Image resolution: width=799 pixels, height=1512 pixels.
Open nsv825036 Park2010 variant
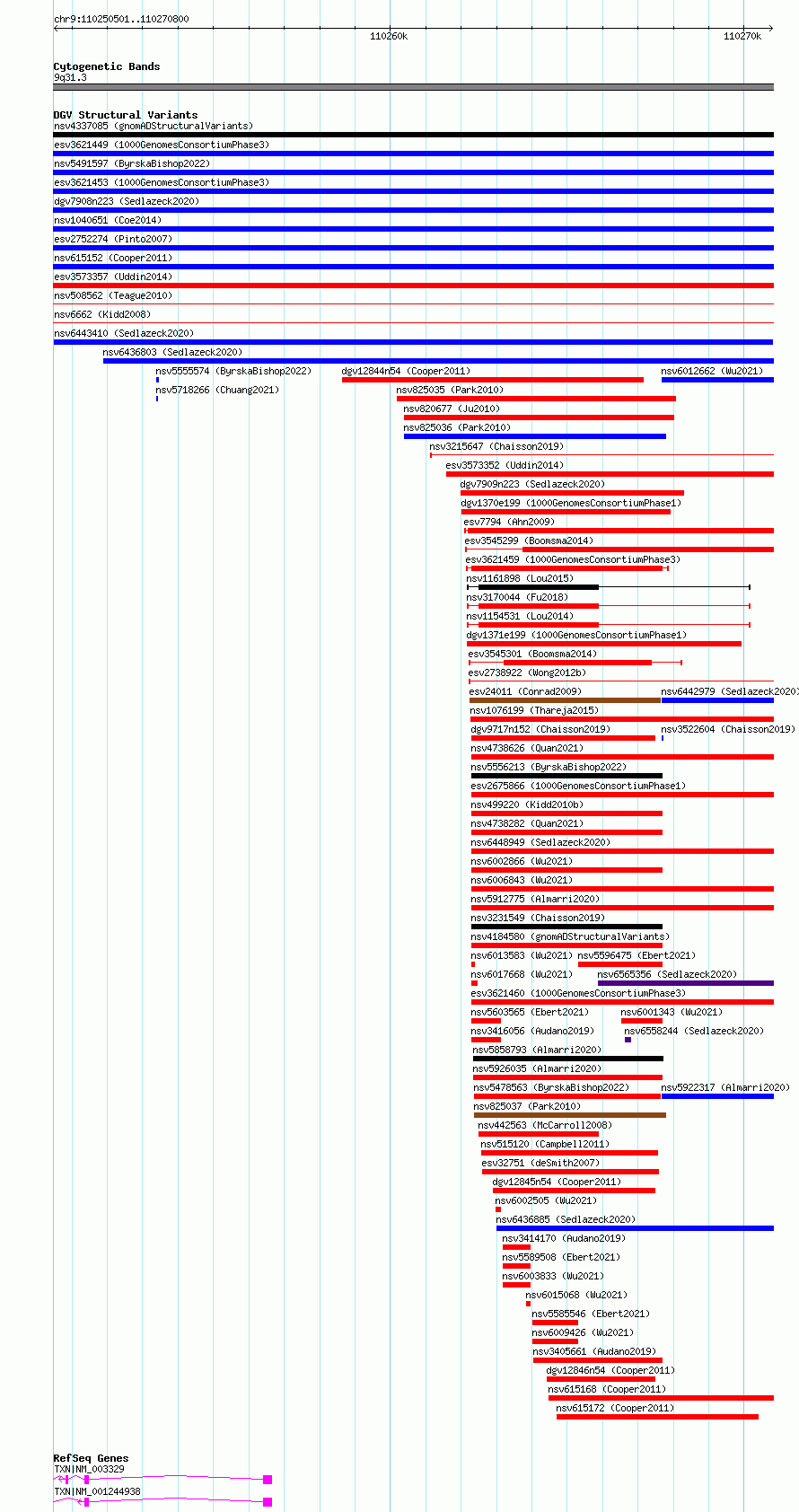pos(457,427)
